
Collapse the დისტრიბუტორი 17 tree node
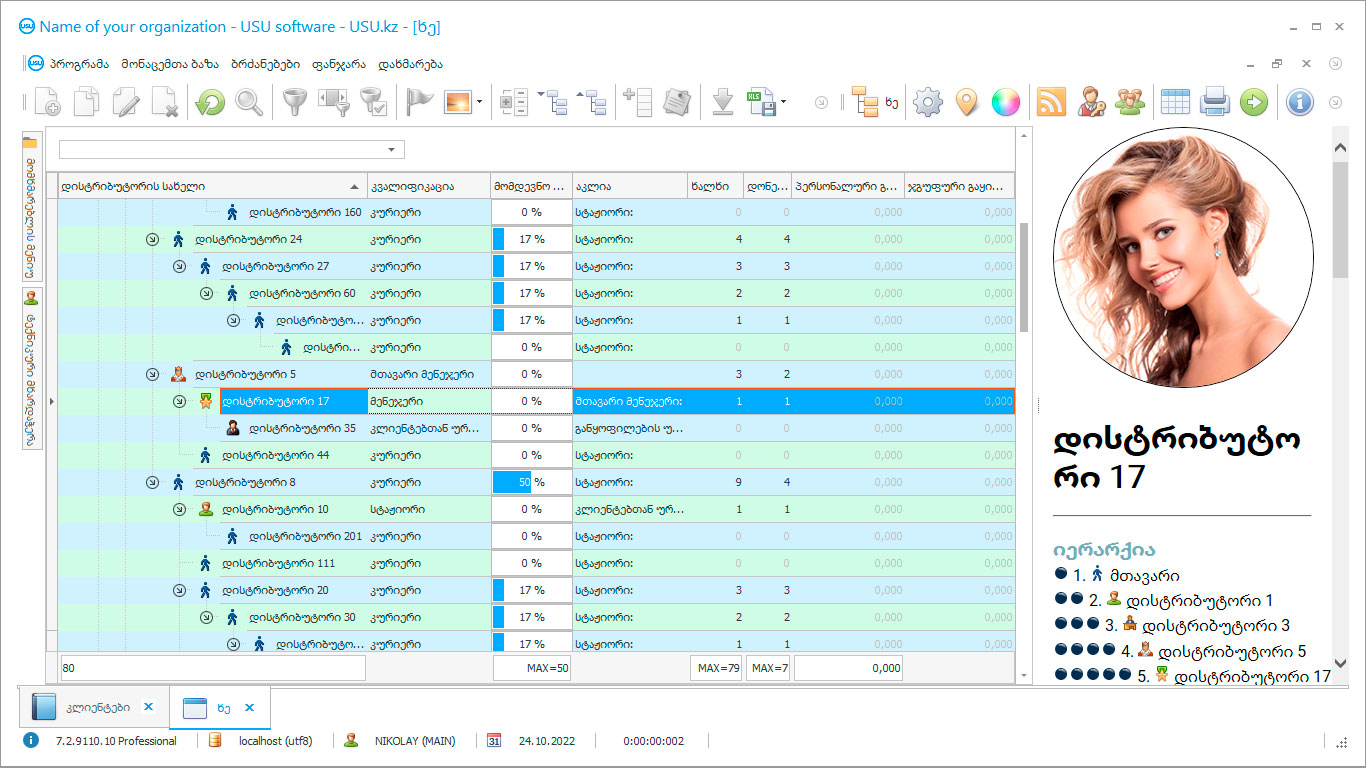[x=179, y=401]
